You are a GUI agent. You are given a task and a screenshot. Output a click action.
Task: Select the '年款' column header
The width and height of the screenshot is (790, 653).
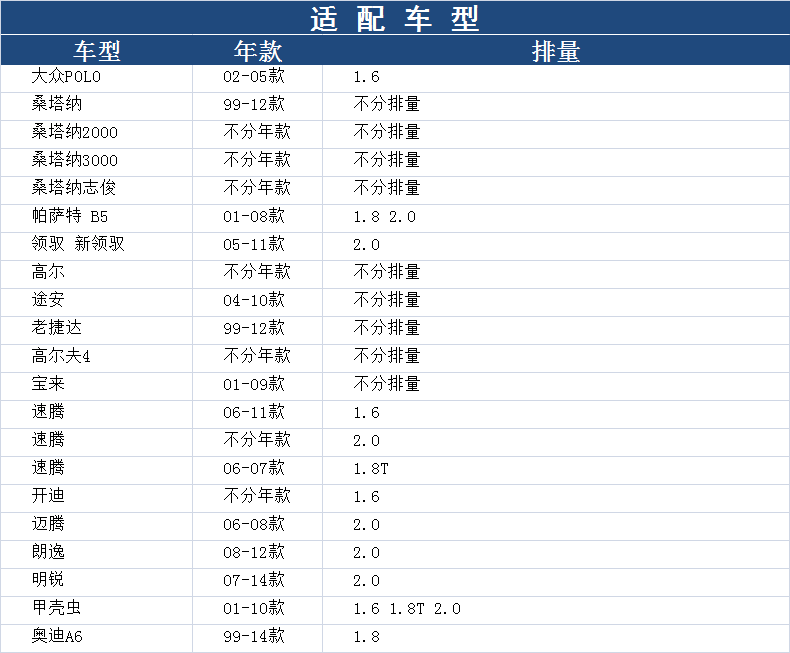coord(257,51)
